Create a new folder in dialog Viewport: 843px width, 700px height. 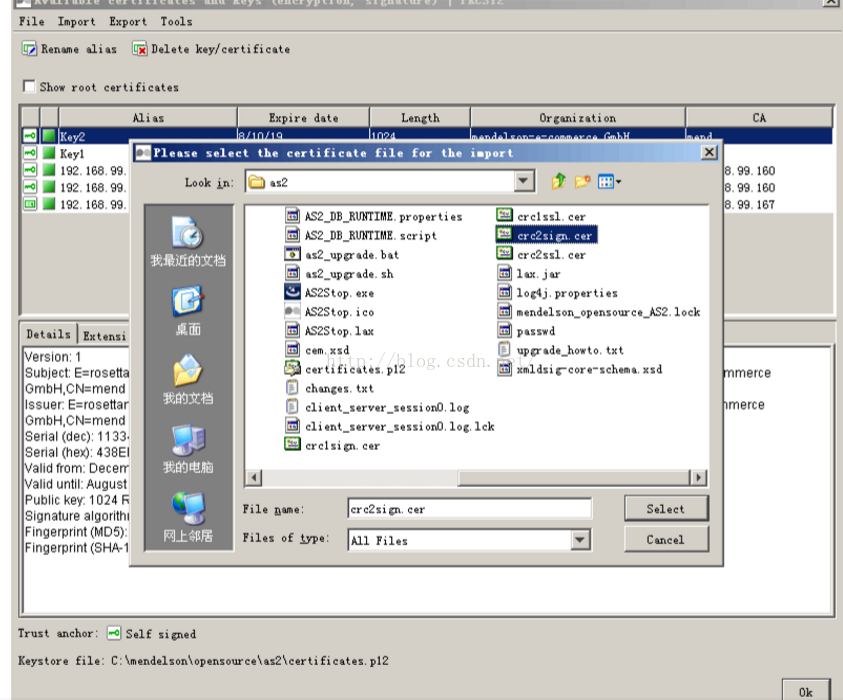point(582,182)
